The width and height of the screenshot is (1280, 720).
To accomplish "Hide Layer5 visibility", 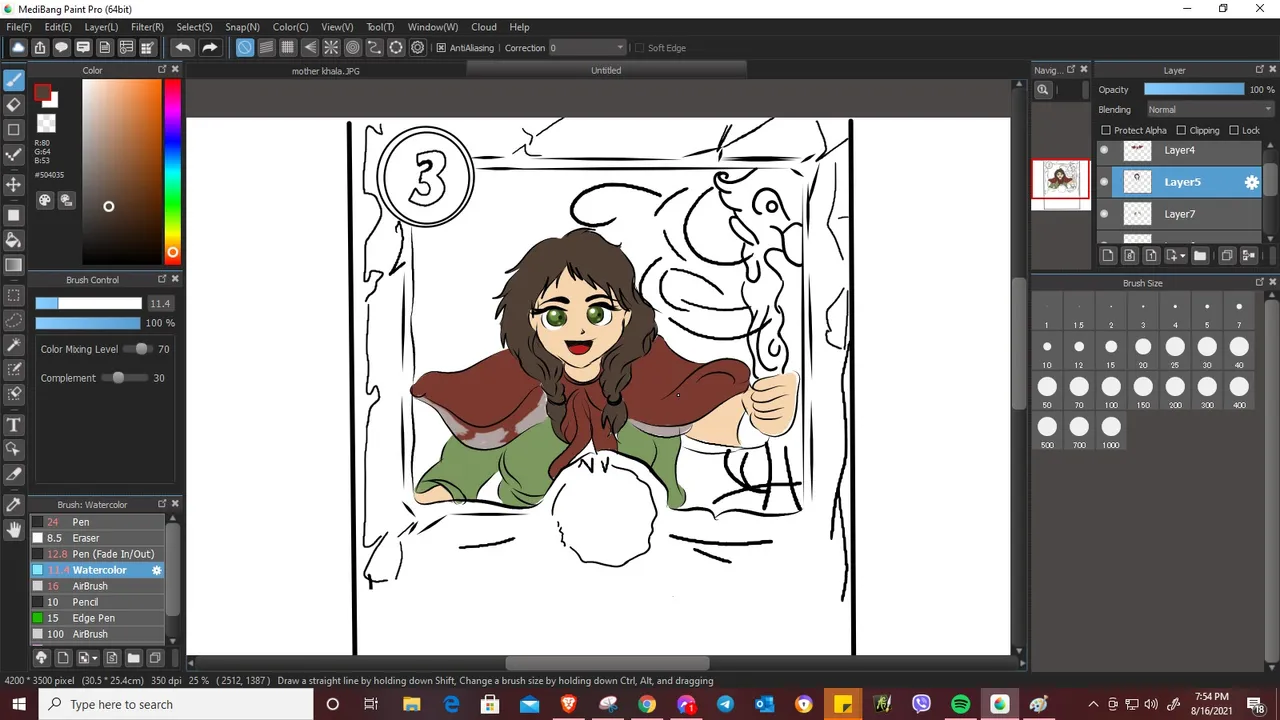I will coord(1104,182).
